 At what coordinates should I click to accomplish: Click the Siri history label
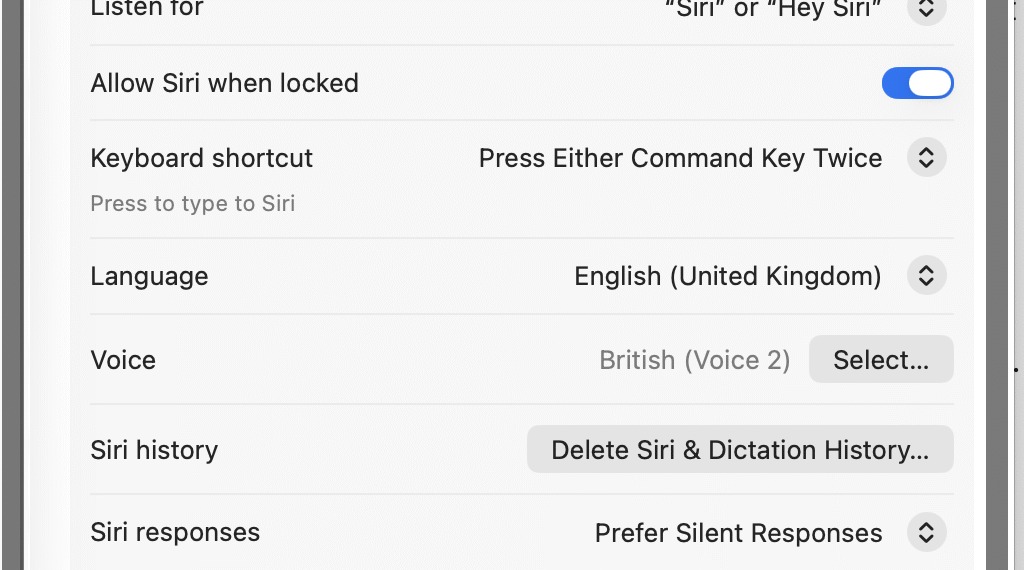point(154,450)
